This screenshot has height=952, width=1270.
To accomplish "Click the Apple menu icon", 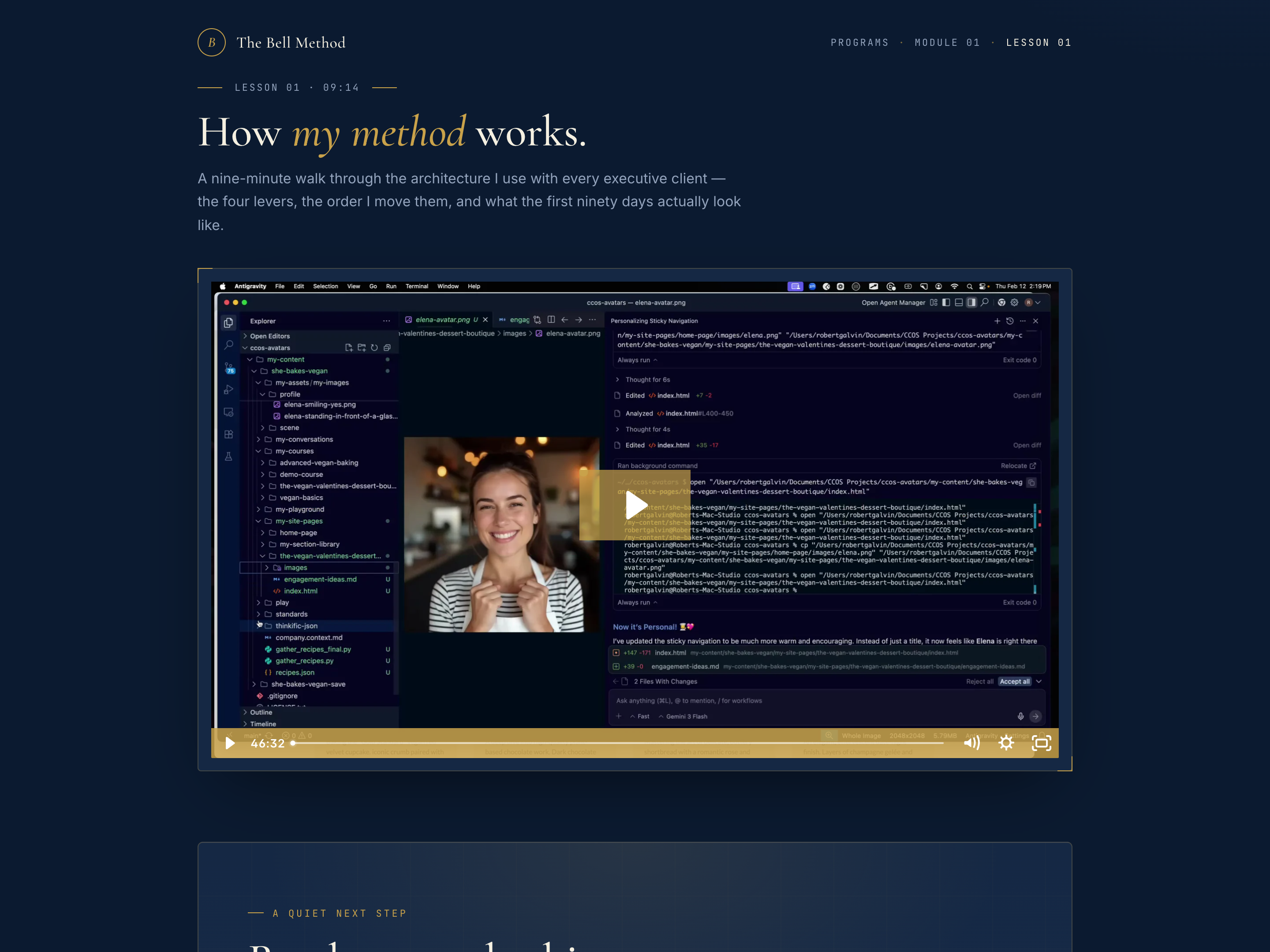I will tap(223, 286).
